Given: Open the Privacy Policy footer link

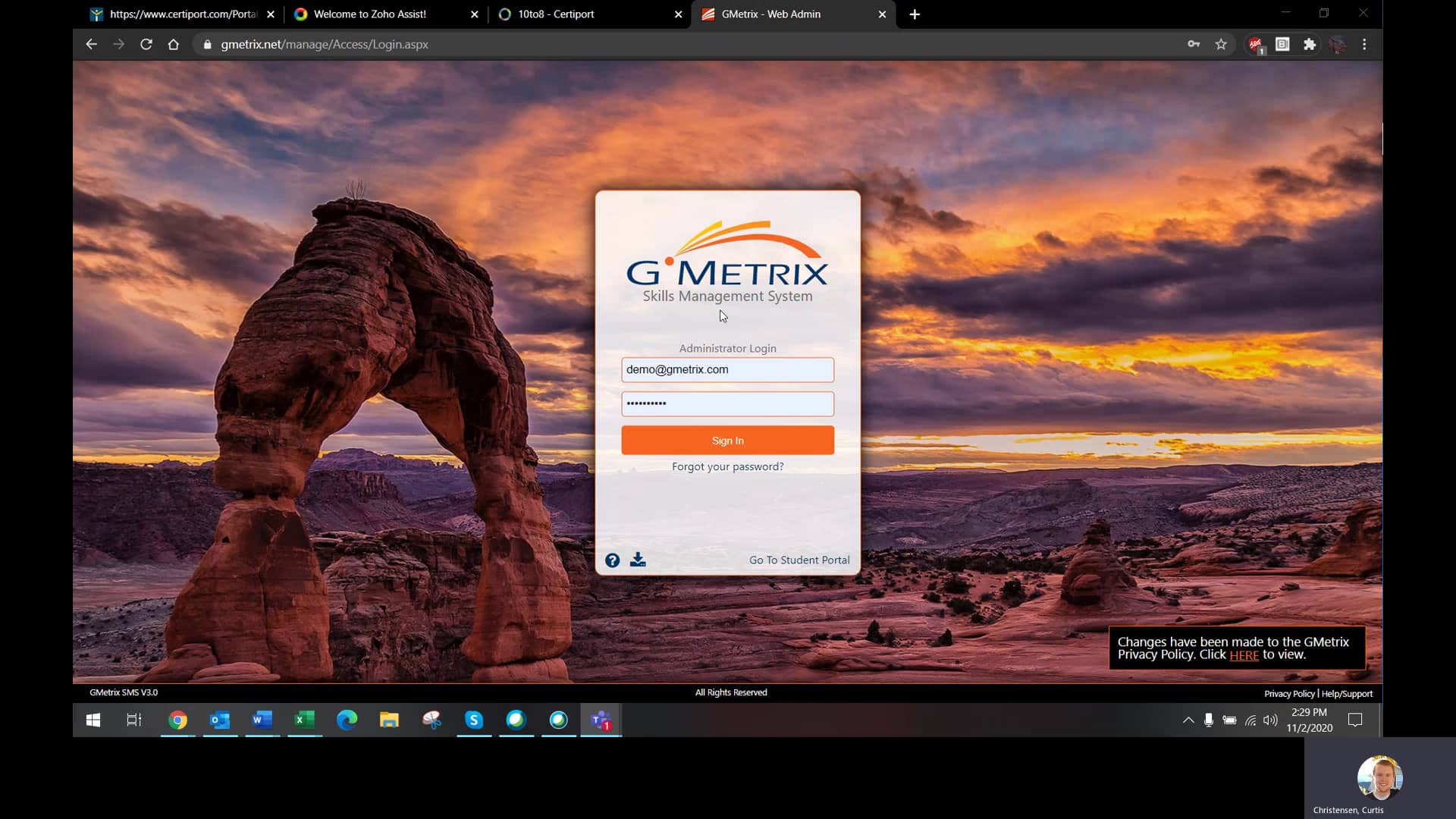Looking at the screenshot, I should pyautogui.click(x=1289, y=693).
